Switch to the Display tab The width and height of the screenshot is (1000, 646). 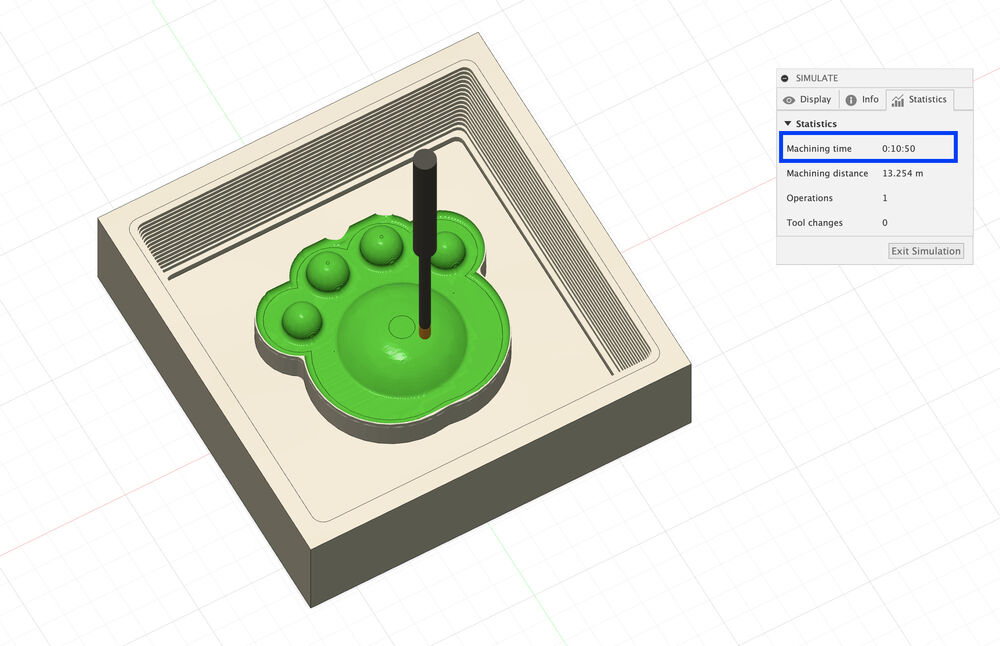807,99
